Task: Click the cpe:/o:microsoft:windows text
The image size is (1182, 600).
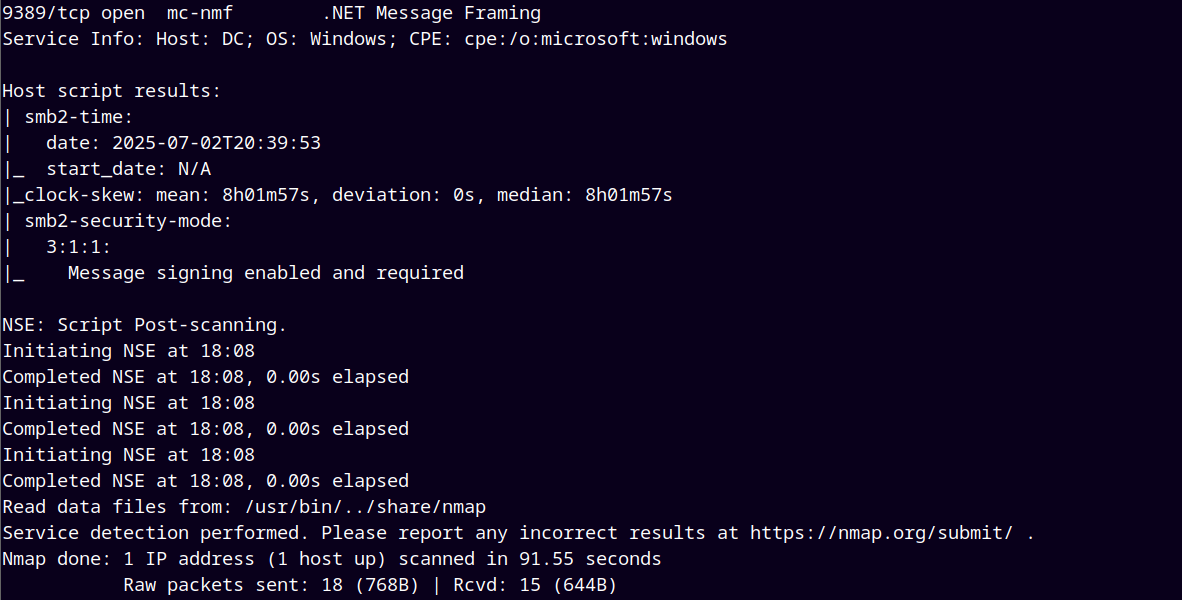Action: [596, 38]
